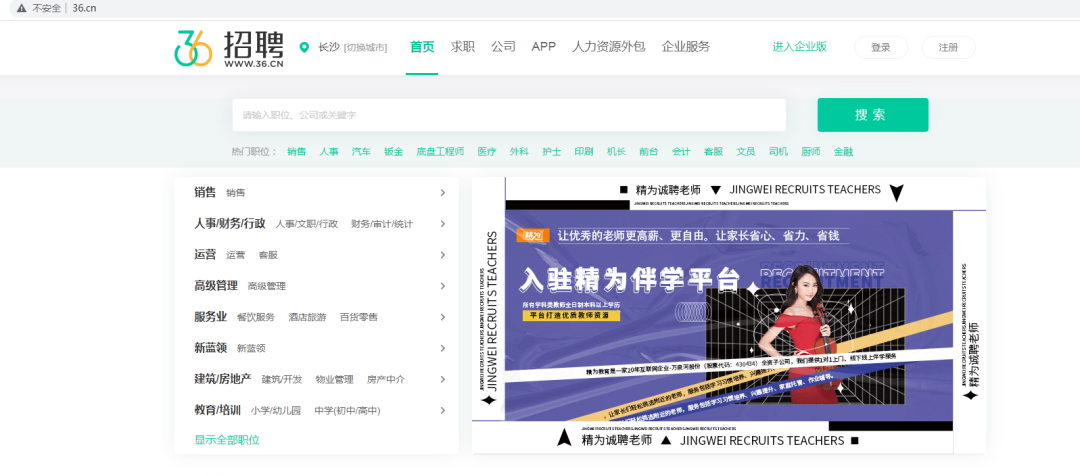The height and width of the screenshot is (476, 1080).
Task: Open the 百货零售 subcategory
Action: coord(359,318)
